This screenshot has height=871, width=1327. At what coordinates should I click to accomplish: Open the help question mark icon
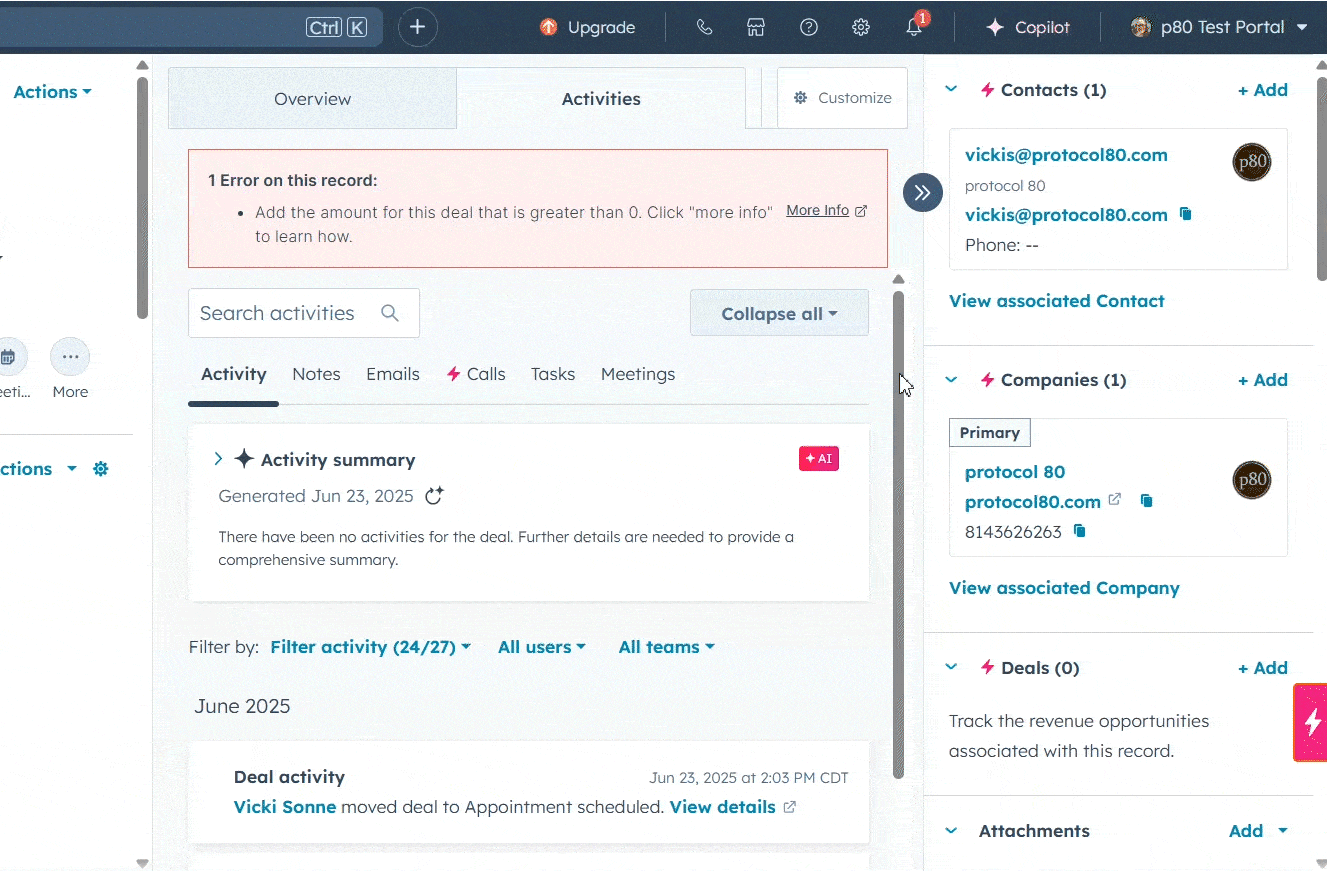808,27
